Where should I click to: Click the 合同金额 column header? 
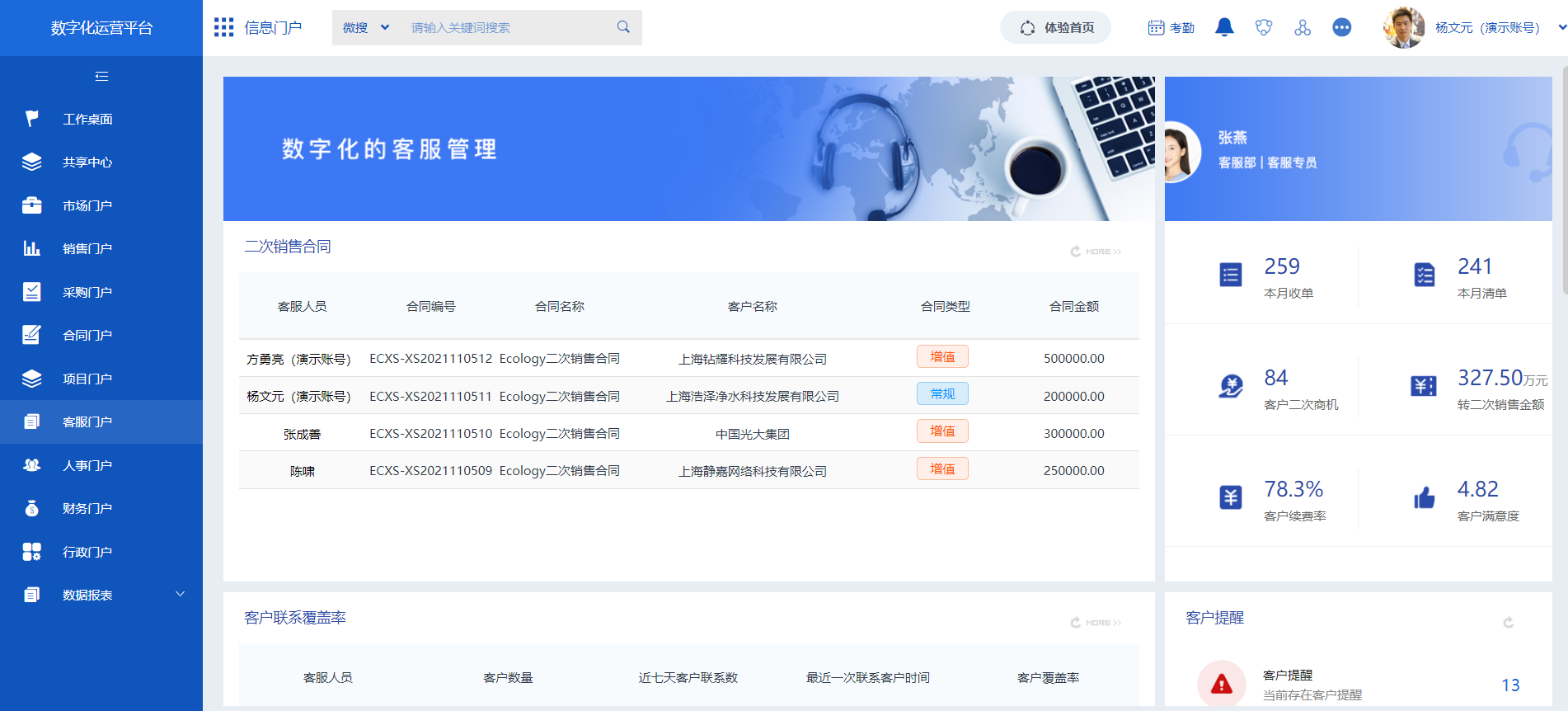pos(1074,306)
